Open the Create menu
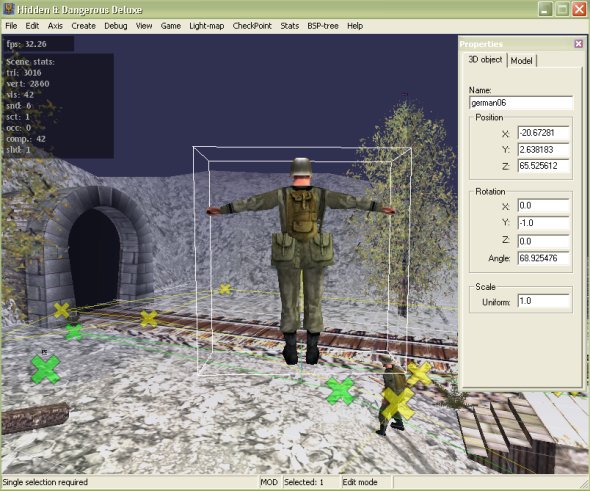Viewport: 590px width, 491px height. pos(84,26)
